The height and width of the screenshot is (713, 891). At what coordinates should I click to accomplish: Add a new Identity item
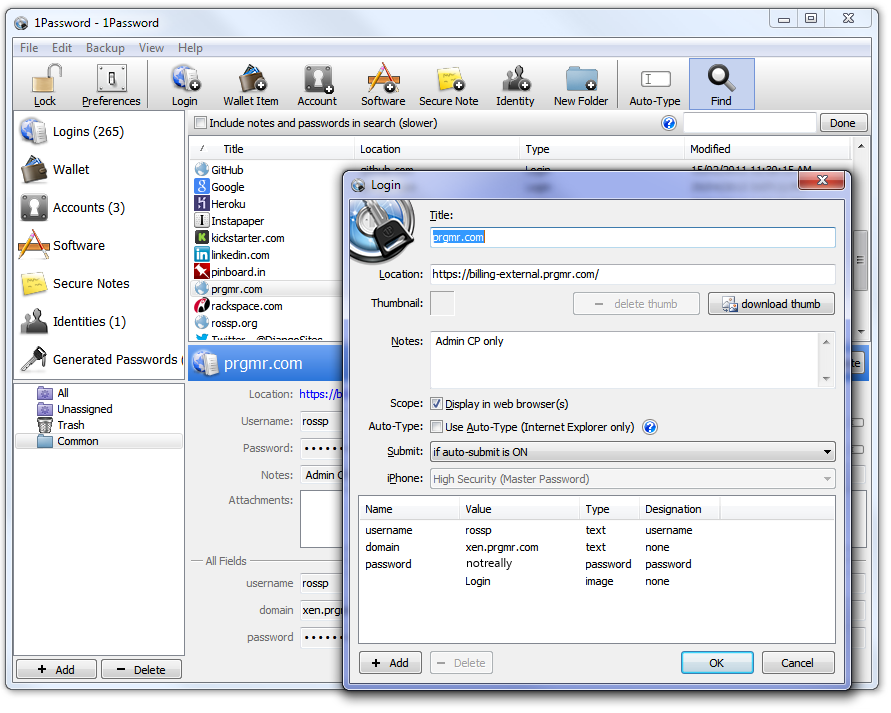tap(515, 84)
